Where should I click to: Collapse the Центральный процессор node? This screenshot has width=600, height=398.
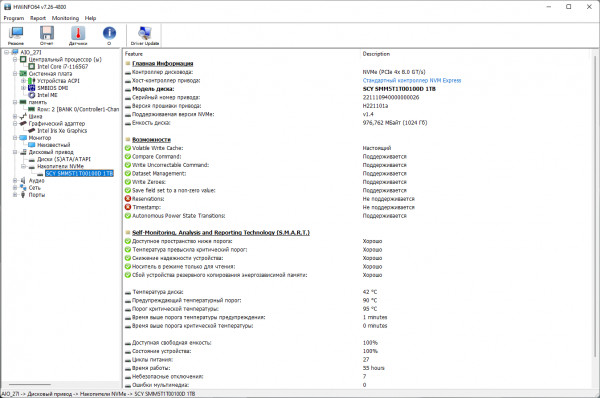[x=15, y=59]
